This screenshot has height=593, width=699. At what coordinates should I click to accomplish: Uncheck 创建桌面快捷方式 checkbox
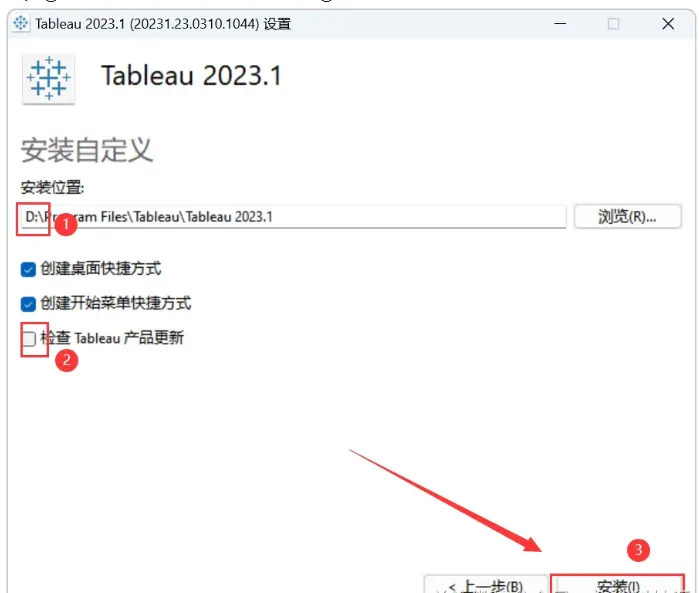coord(28,269)
